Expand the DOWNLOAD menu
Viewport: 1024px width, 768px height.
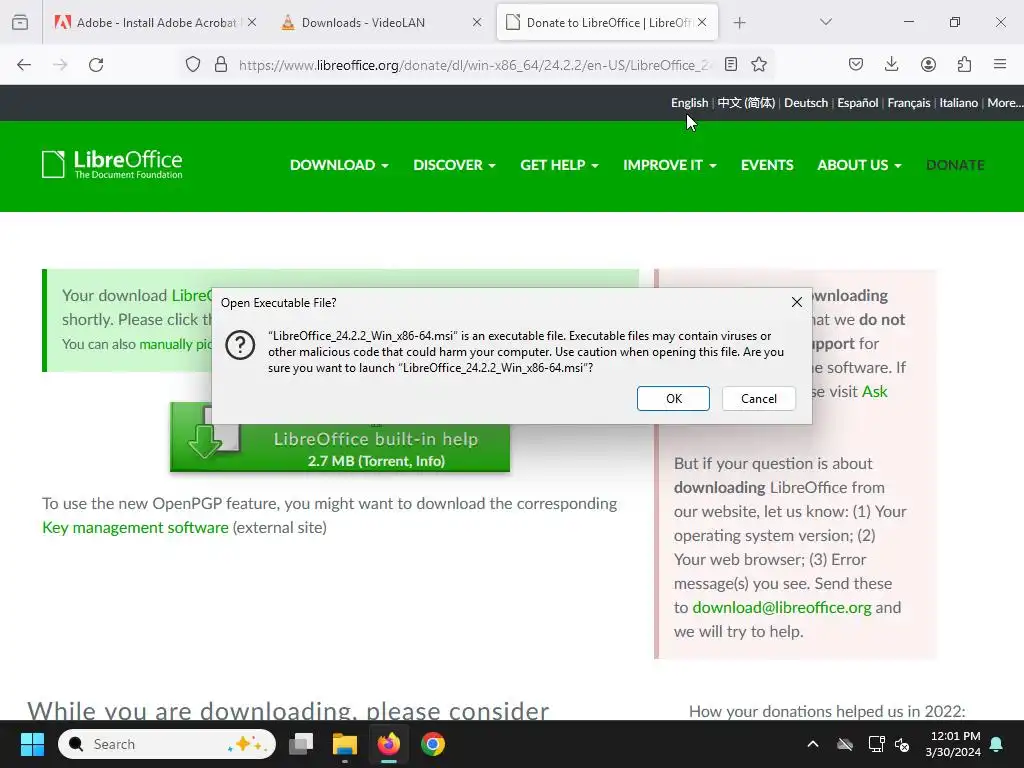tap(339, 165)
